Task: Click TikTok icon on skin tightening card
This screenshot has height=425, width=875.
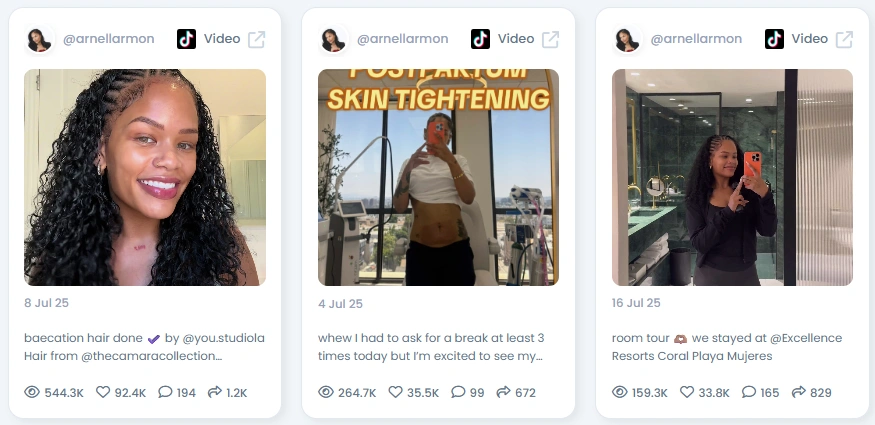Action: tap(480, 39)
